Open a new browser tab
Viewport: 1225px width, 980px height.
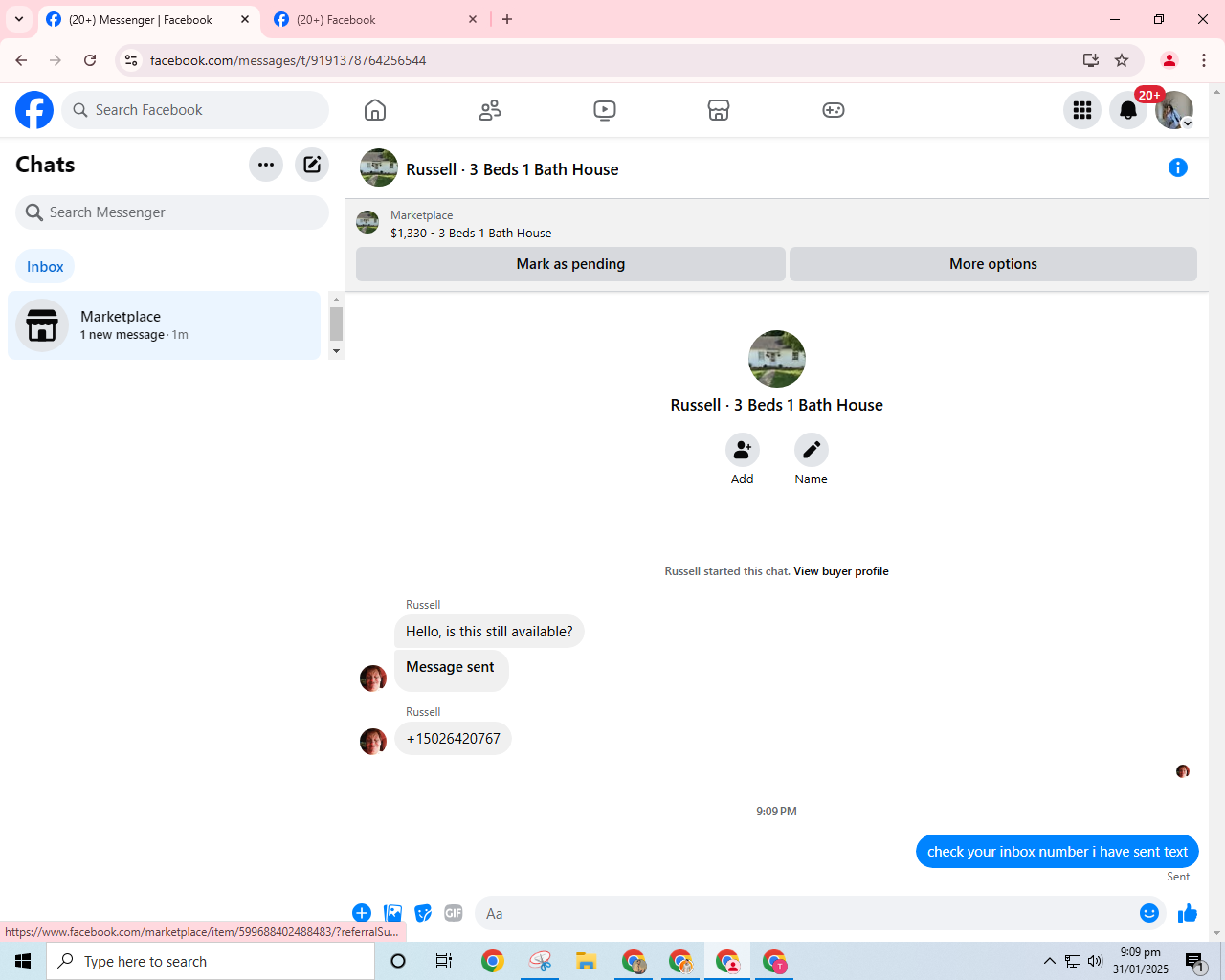507,19
